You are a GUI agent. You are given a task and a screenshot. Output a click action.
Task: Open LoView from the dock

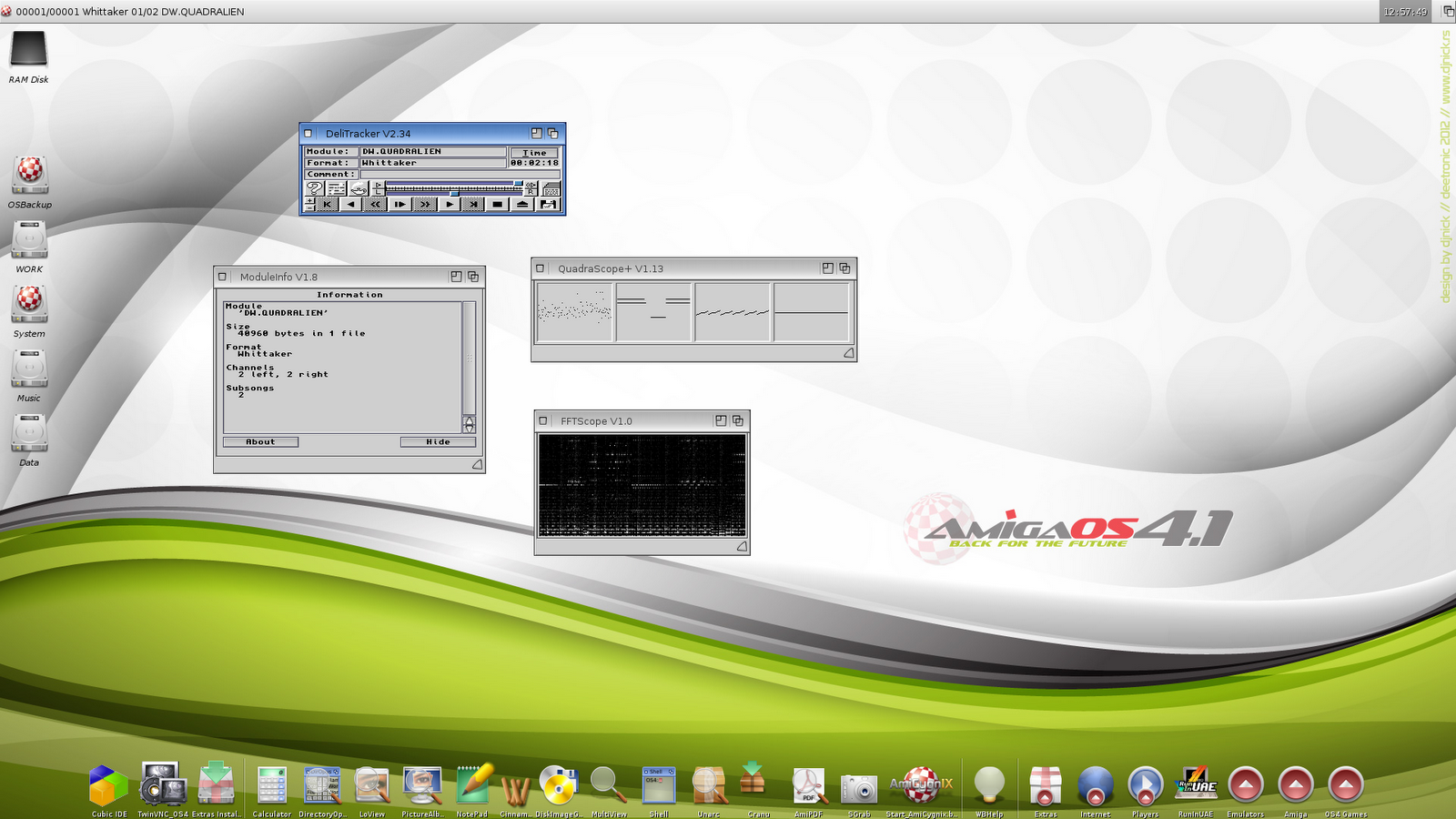[x=372, y=784]
